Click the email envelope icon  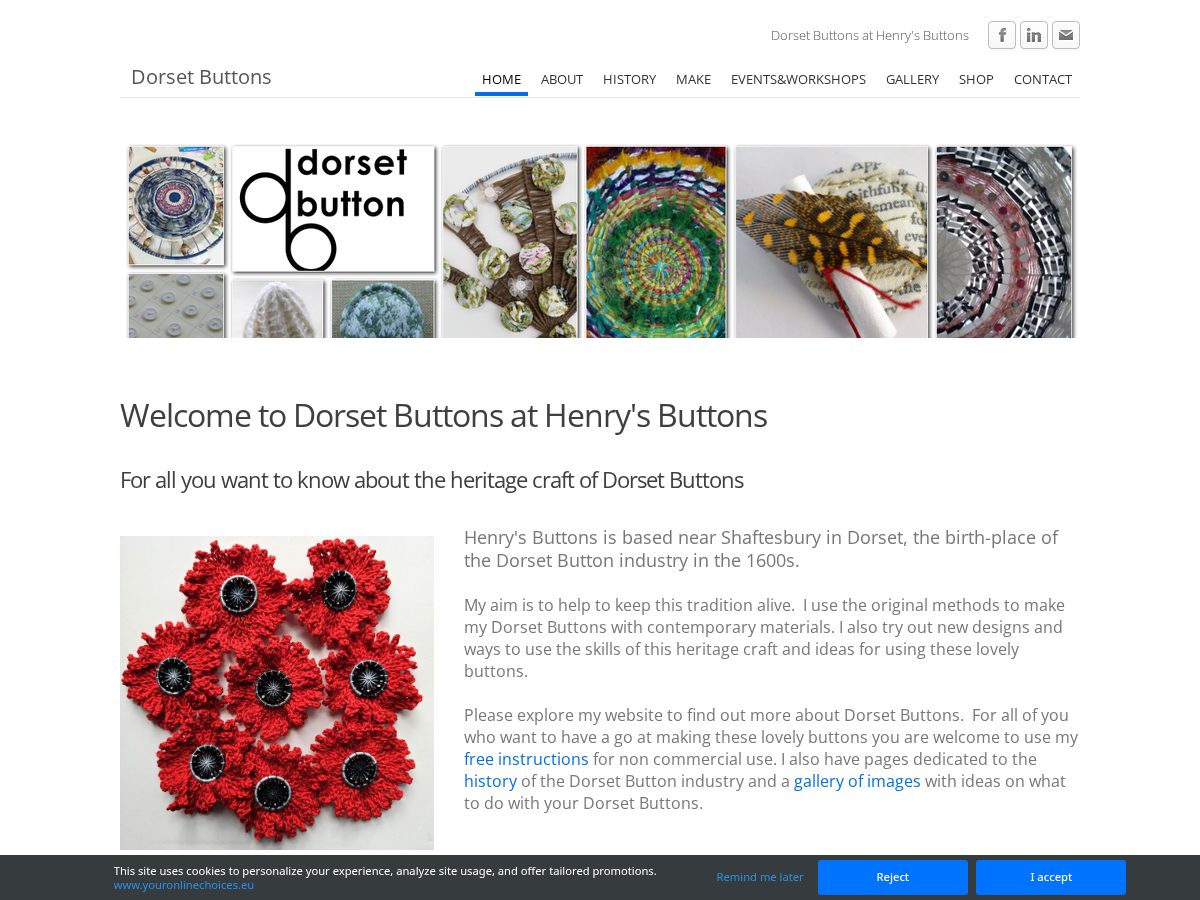(1066, 35)
